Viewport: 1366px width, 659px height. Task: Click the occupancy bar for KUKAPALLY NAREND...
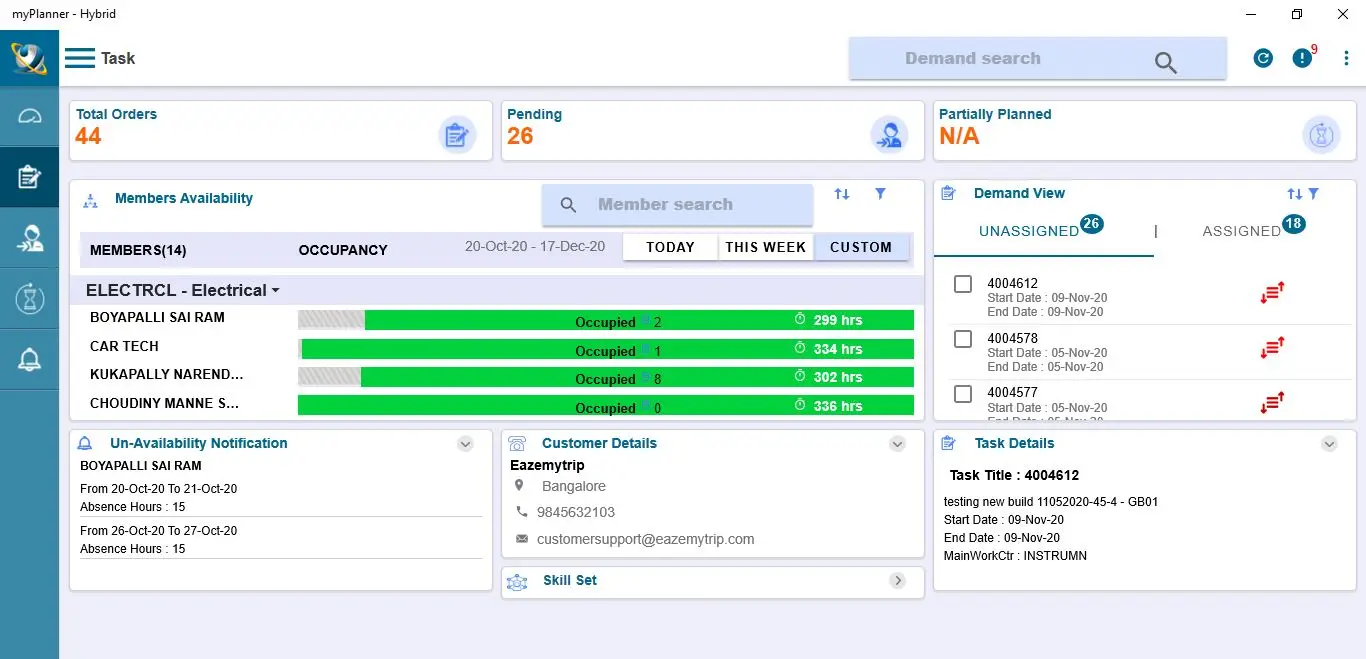pyautogui.click(x=606, y=377)
